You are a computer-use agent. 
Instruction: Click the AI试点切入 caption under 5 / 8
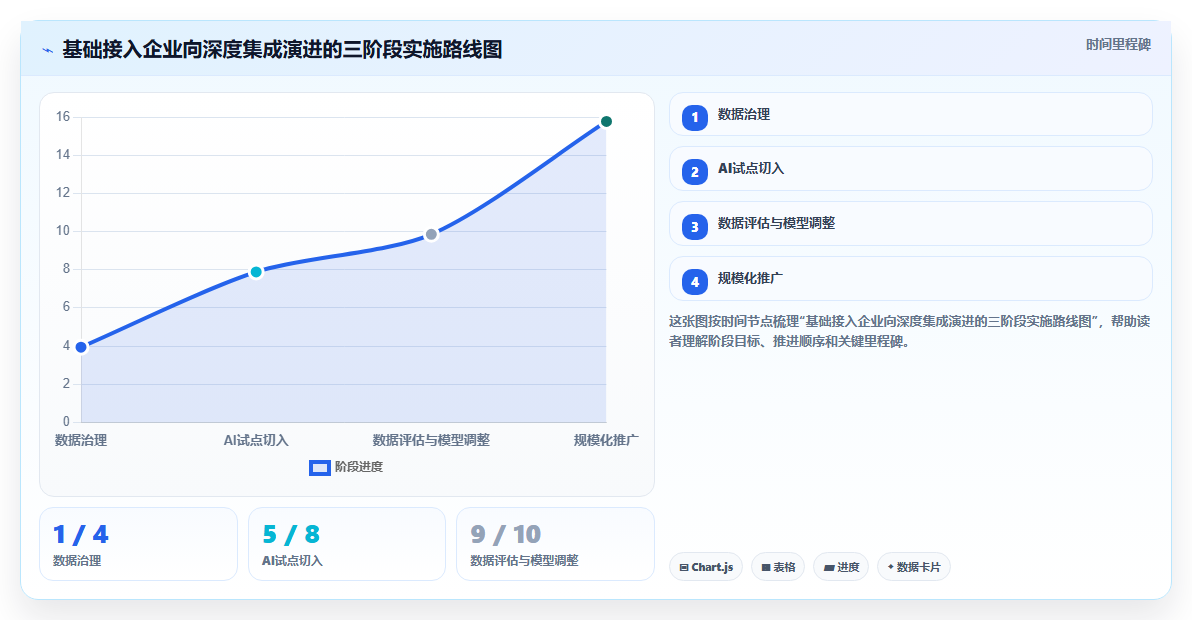(x=293, y=561)
